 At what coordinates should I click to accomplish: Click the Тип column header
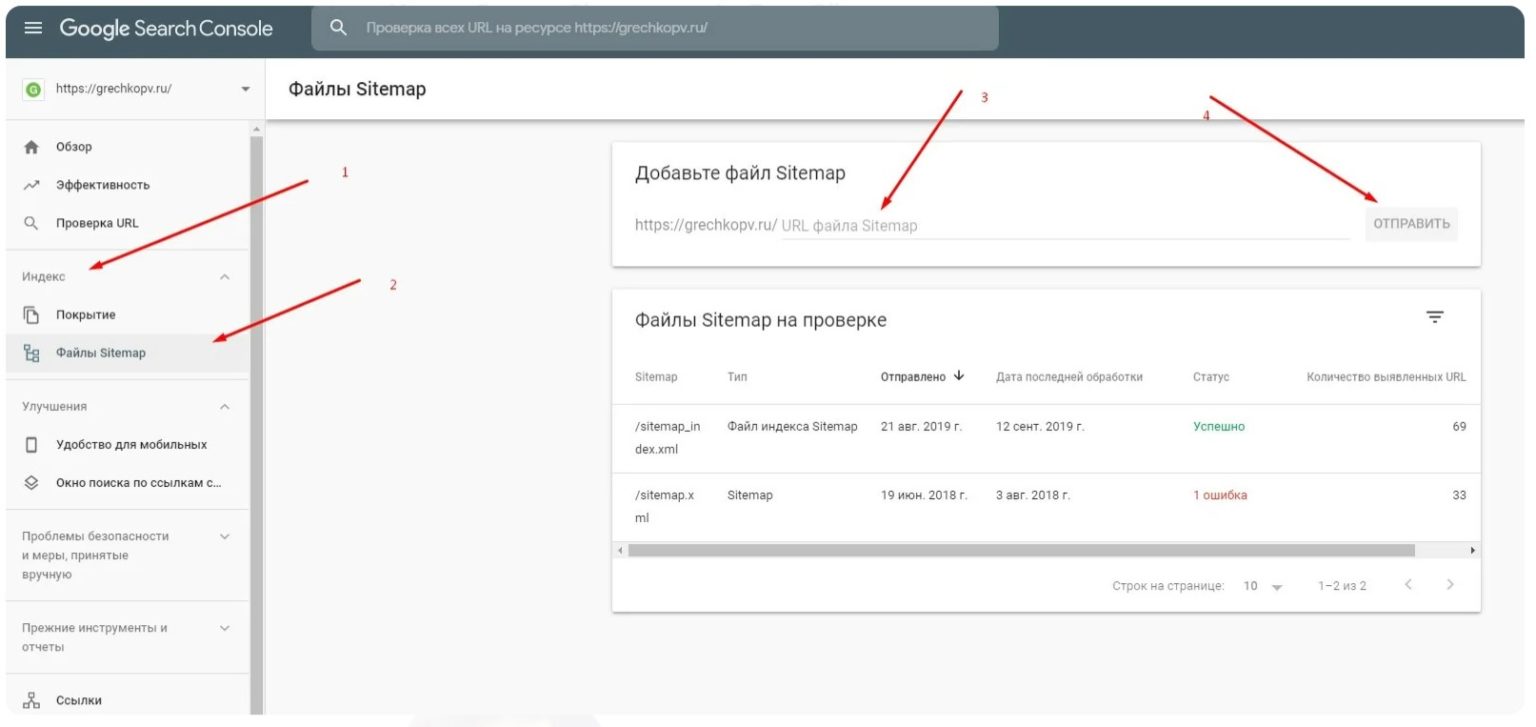coord(737,377)
